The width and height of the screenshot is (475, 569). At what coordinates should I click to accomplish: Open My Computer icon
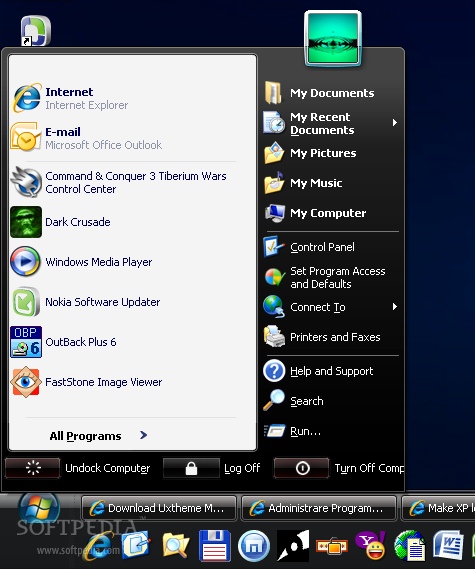(x=275, y=213)
